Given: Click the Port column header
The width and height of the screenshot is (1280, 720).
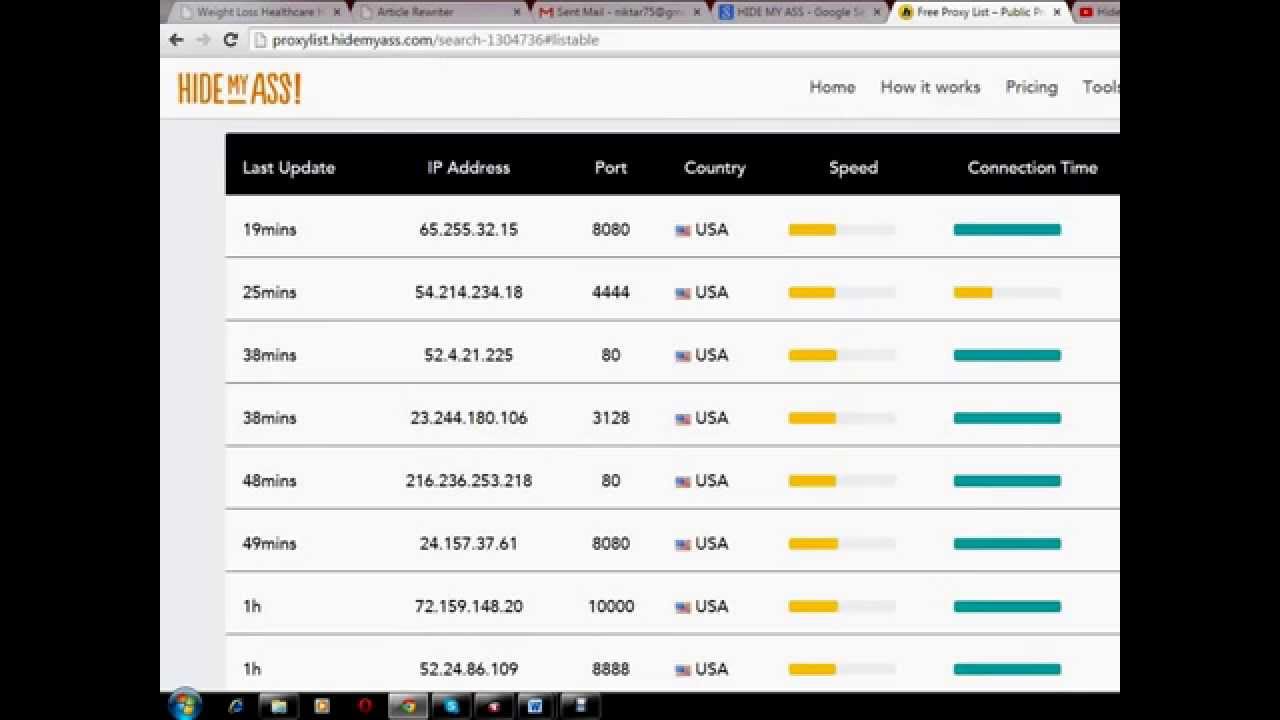Looking at the screenshot, I should point(611,167).
